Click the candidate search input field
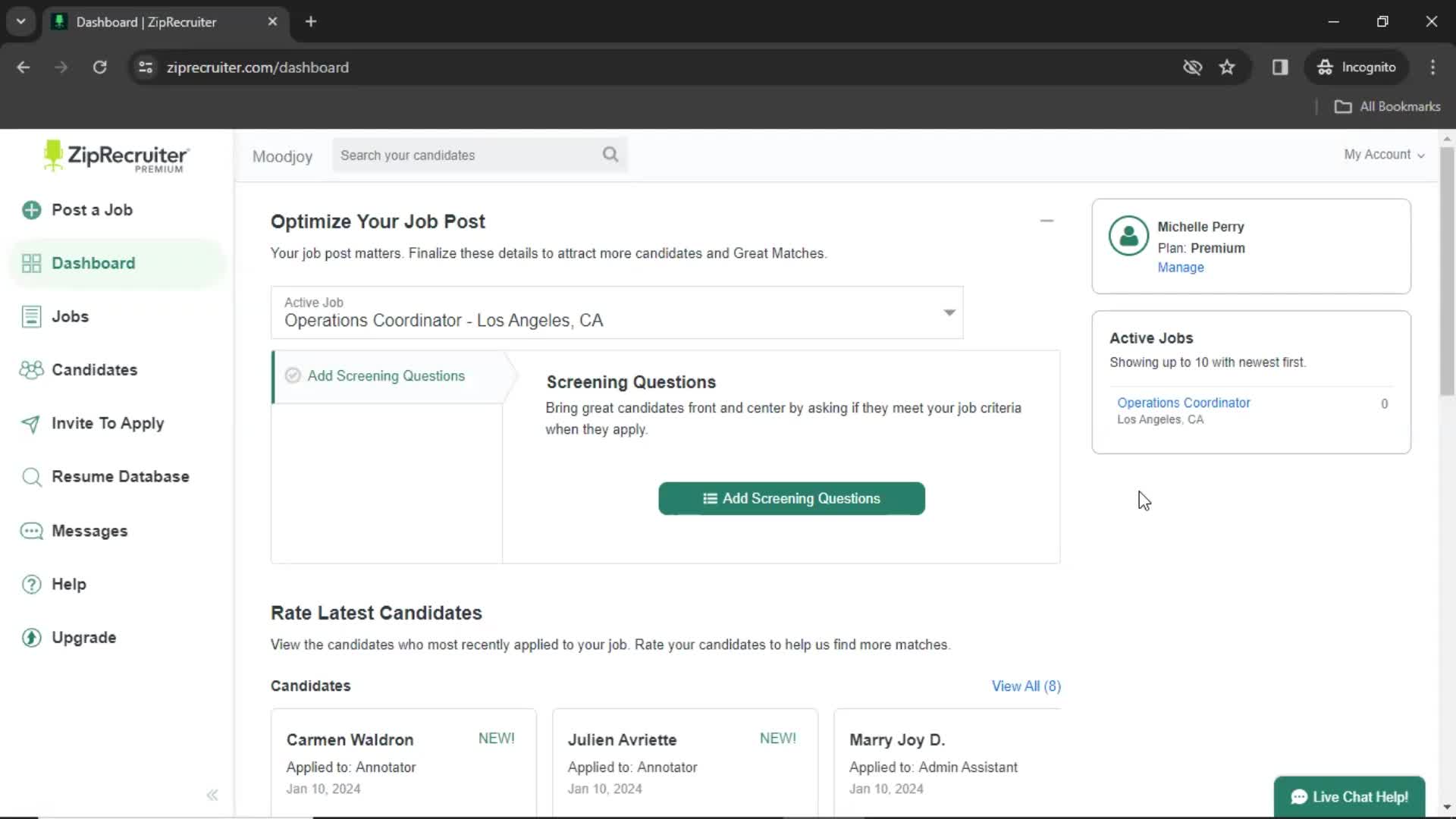The height and width of the screenshot is (819, 1456). [481, 155]
